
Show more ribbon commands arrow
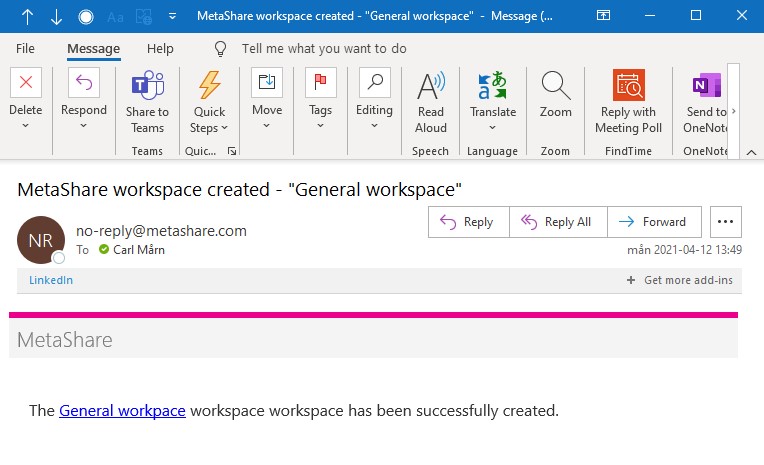coord(734,111)
